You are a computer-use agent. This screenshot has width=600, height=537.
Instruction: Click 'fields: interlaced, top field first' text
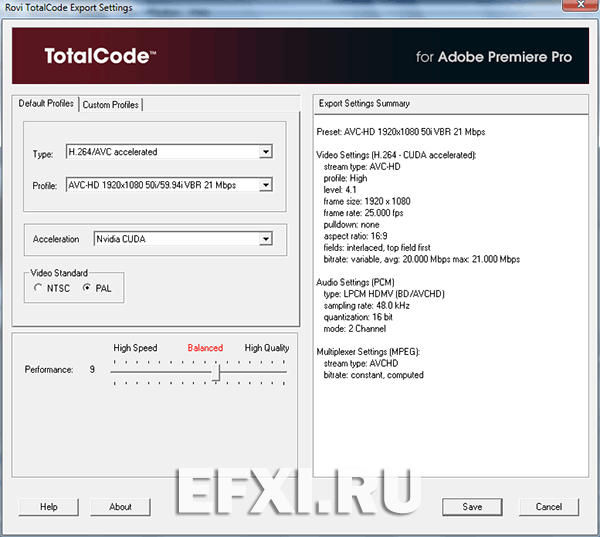[377, 248]
